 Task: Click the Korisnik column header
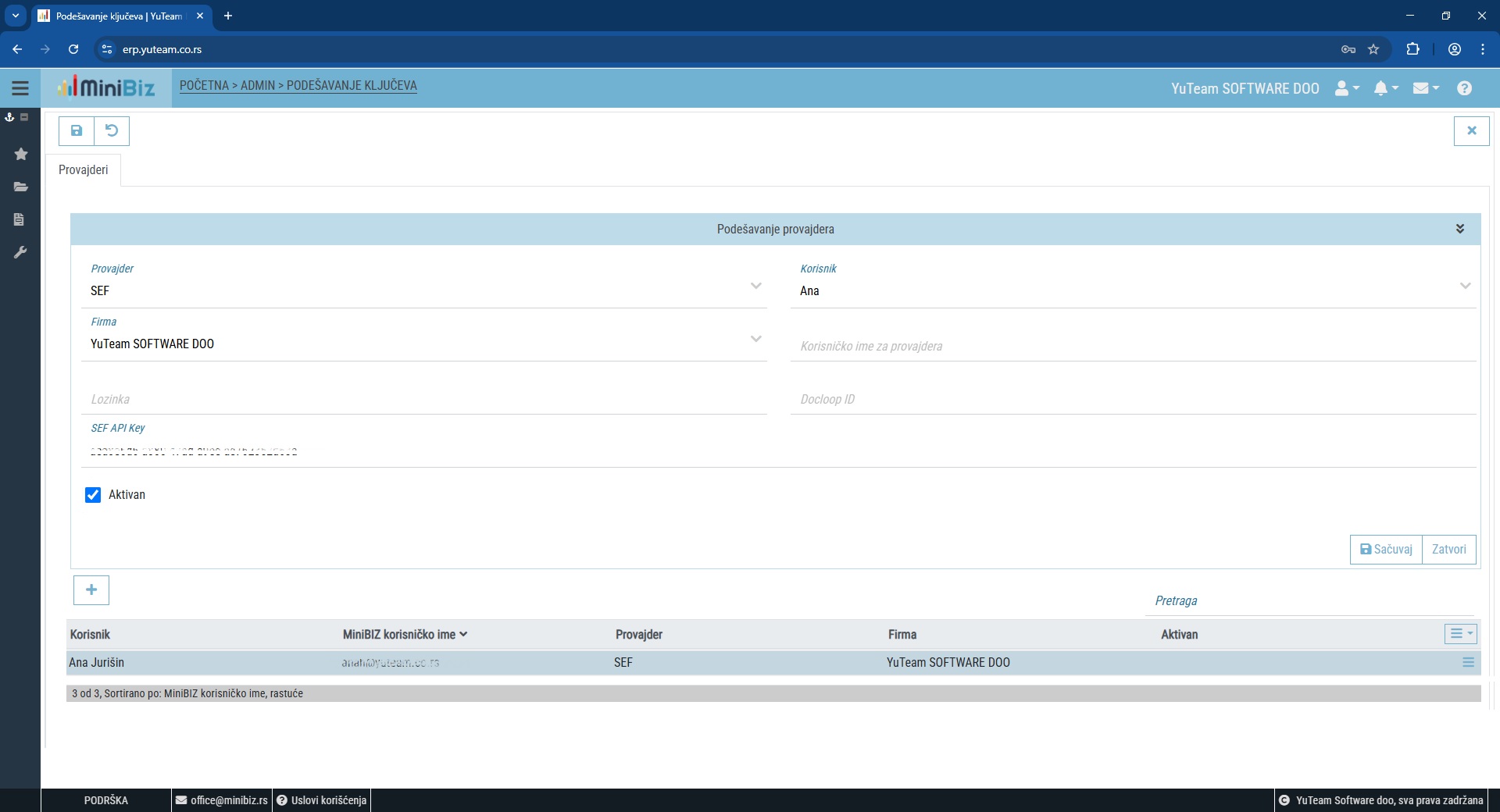tap(90, 634)
